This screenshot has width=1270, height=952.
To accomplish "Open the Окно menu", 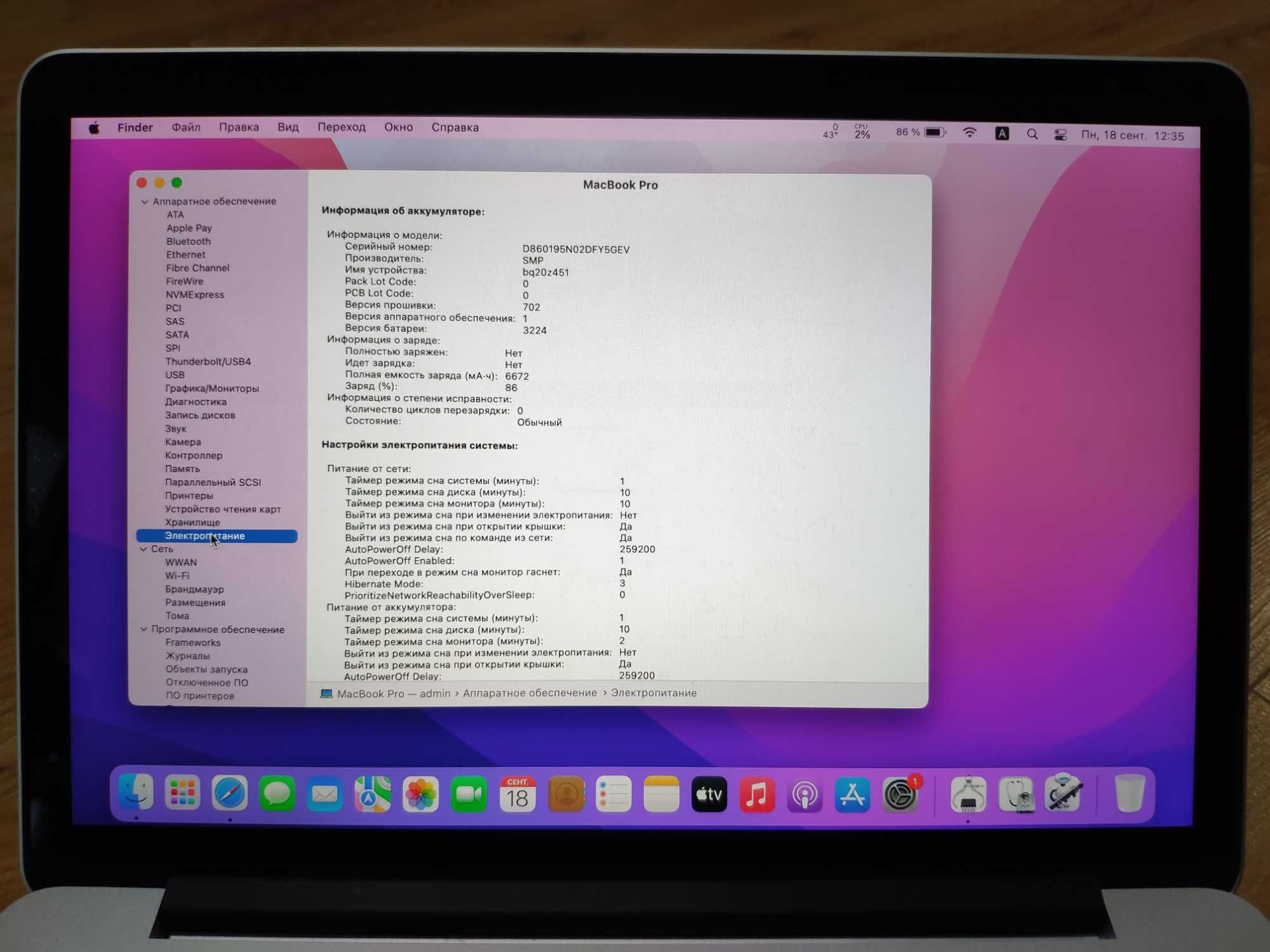I will click(398, 128).
